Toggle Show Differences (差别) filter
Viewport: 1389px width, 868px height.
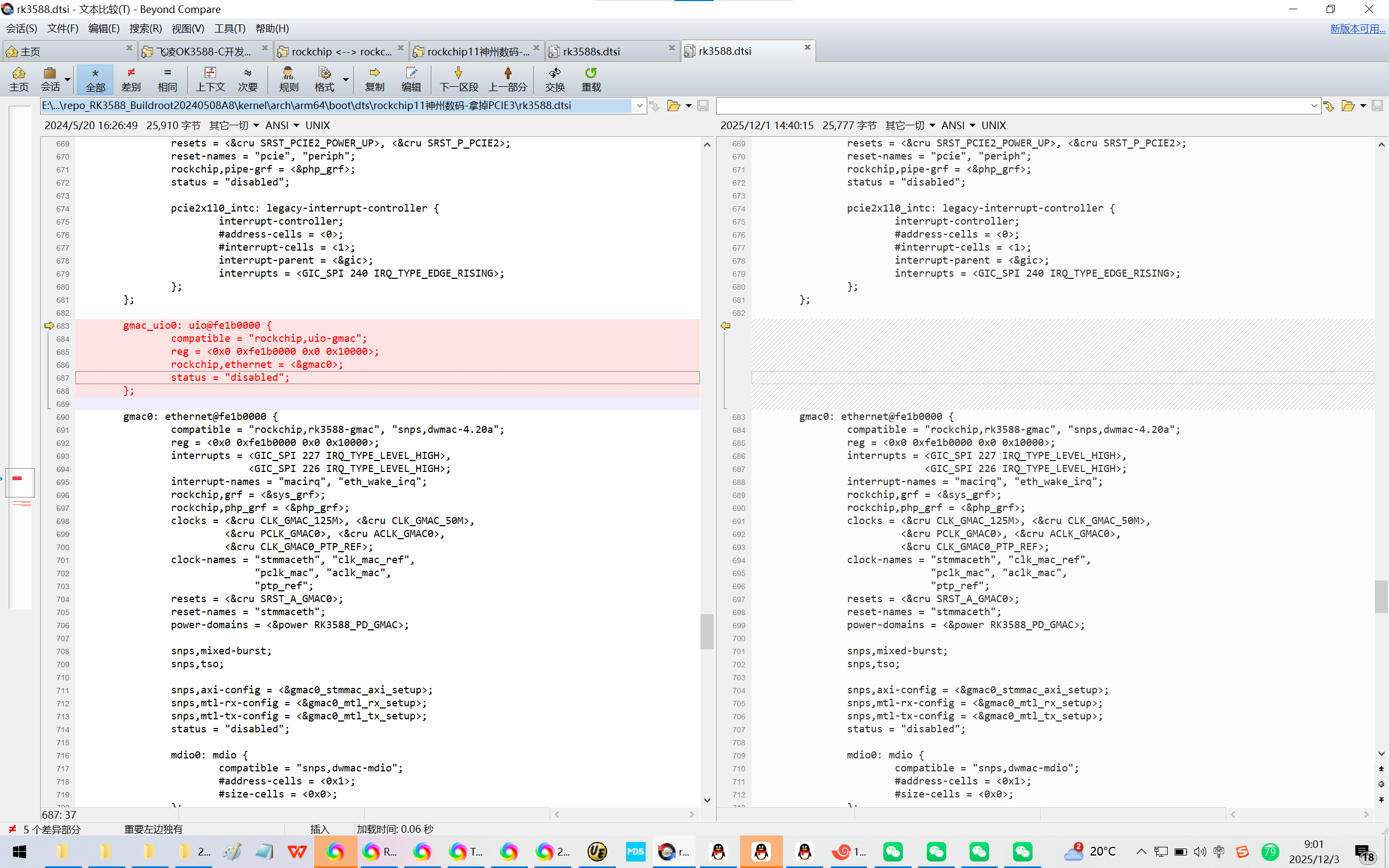click(x=131, y=79)
